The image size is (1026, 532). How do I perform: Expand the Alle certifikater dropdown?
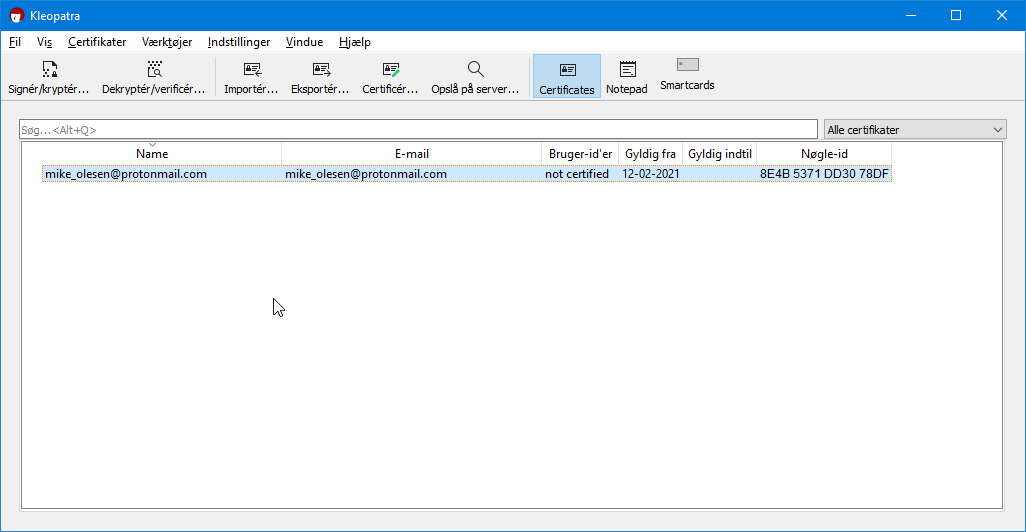(915, 130)
